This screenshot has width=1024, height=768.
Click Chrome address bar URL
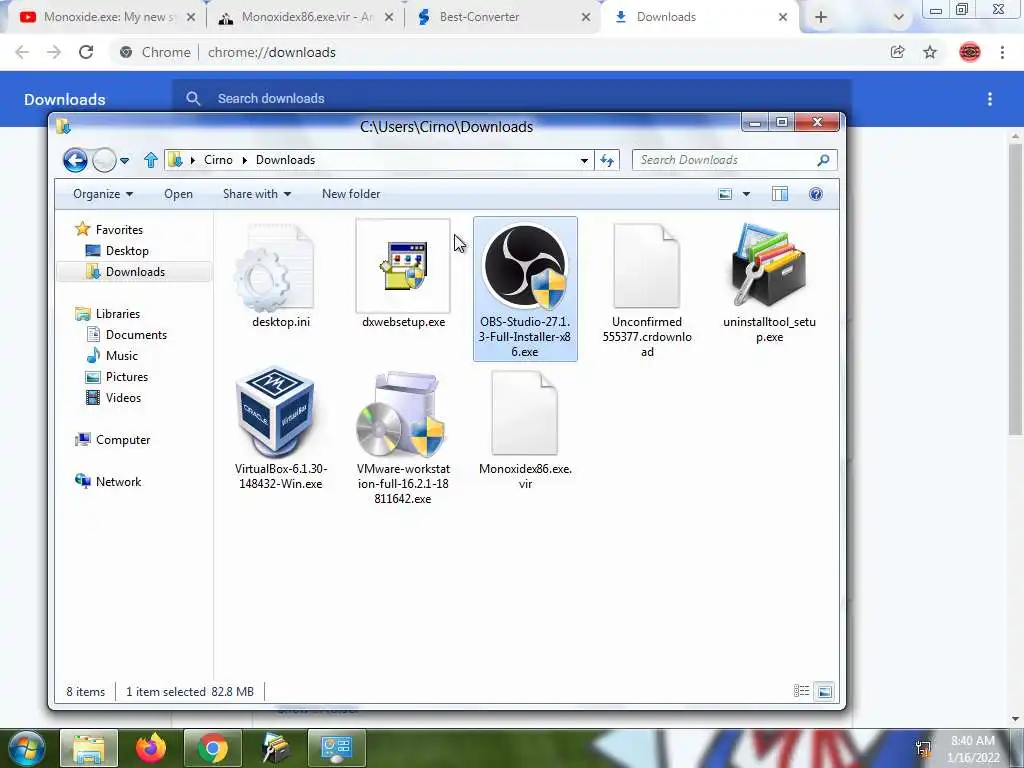[272, 52]
